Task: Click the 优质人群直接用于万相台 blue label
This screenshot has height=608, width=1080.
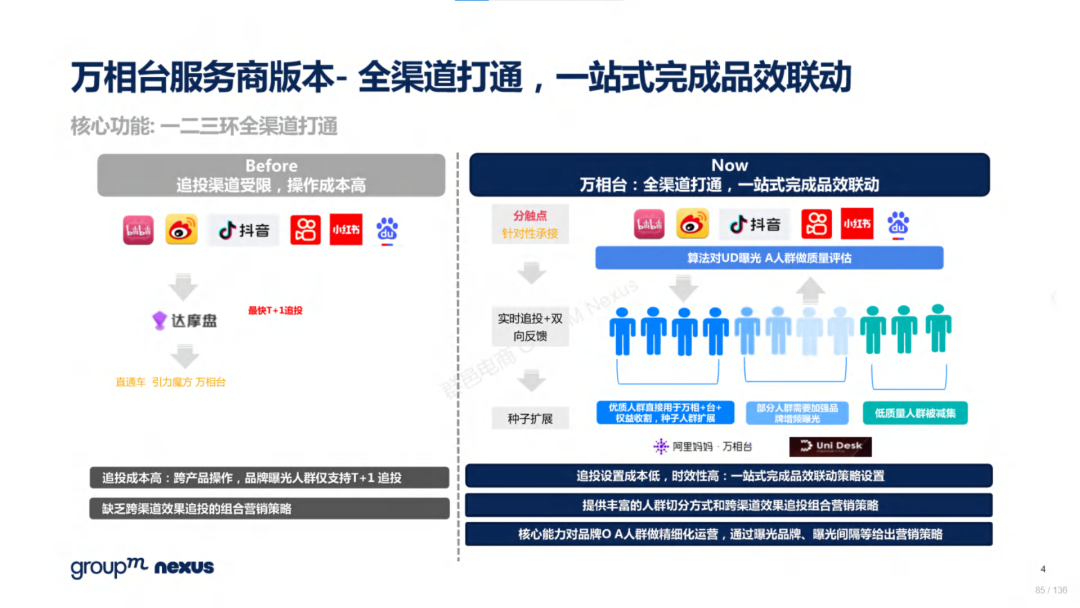Action: (x=665, y=413)
